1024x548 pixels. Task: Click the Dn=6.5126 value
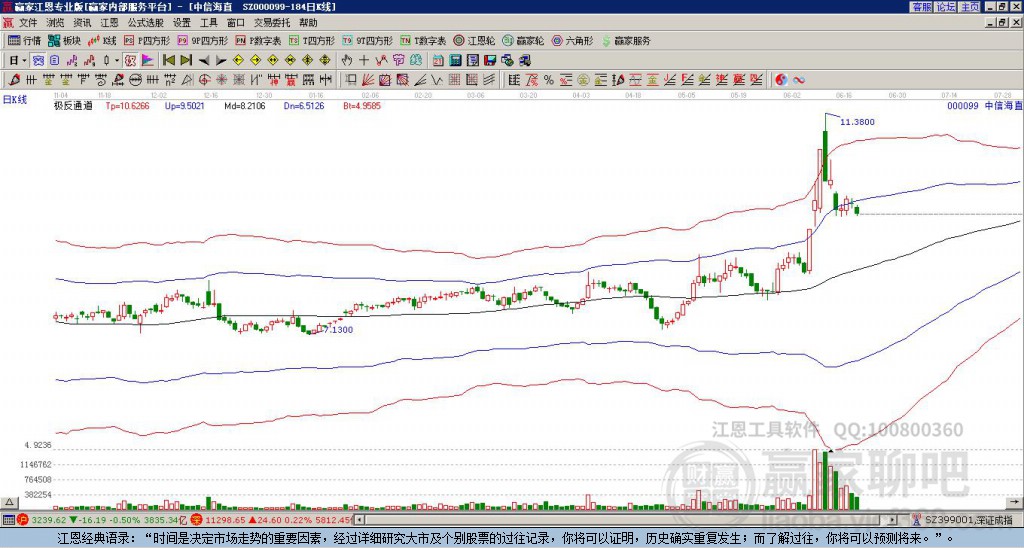tap(304, 105)
